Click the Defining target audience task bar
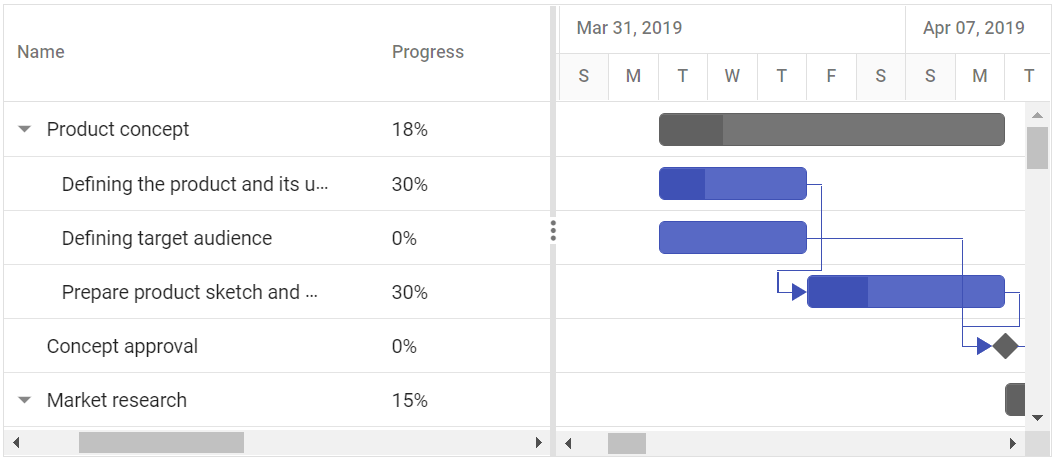1057x461 pixels. click(732, 237)
